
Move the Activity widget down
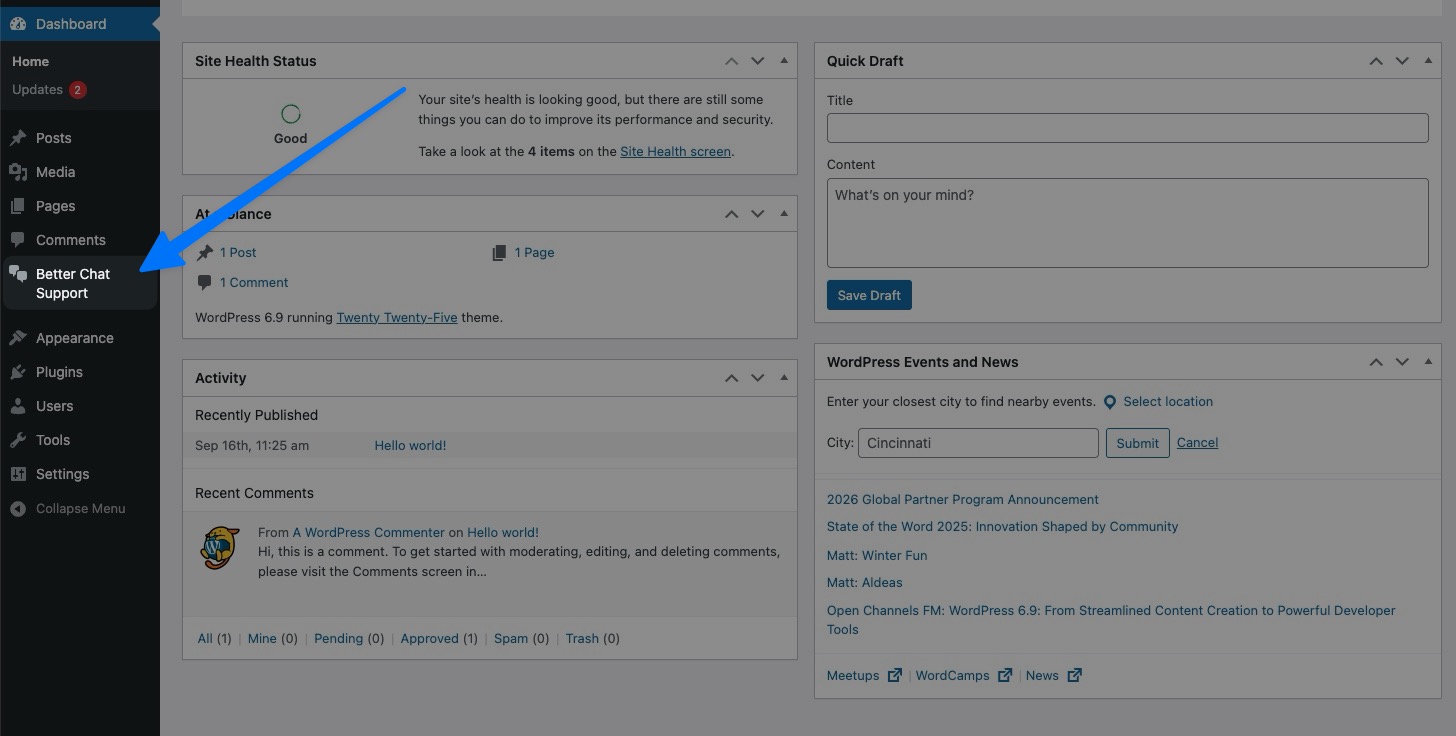pyautogui.click(x=758, y=378)
